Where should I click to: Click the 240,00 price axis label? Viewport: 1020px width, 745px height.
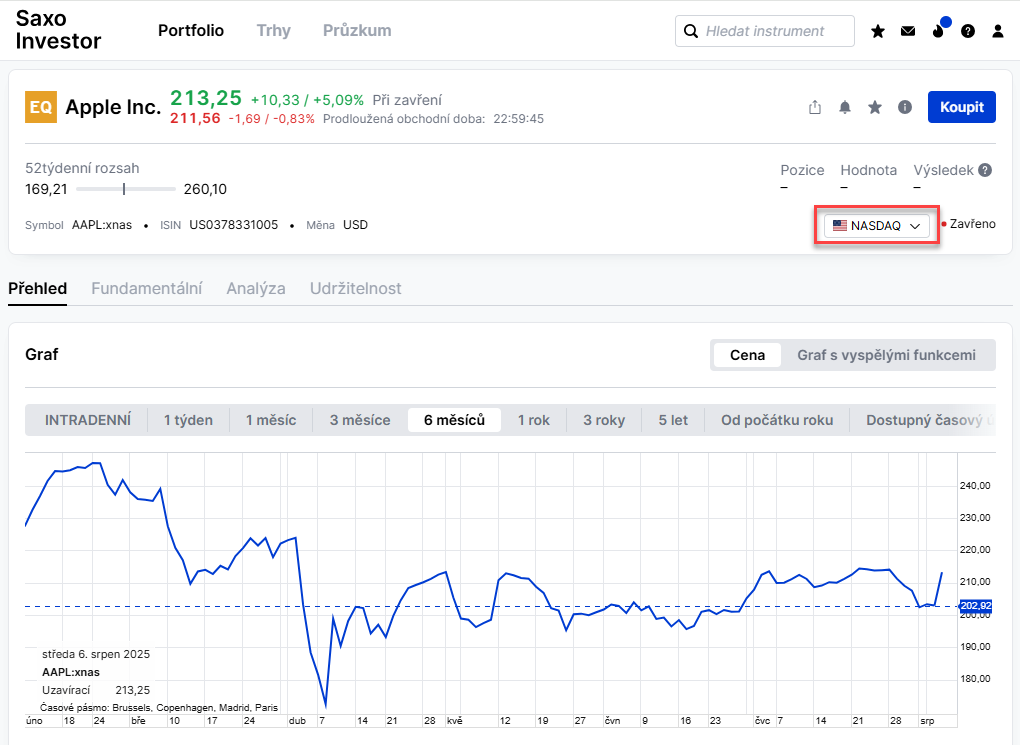[974, 486]
